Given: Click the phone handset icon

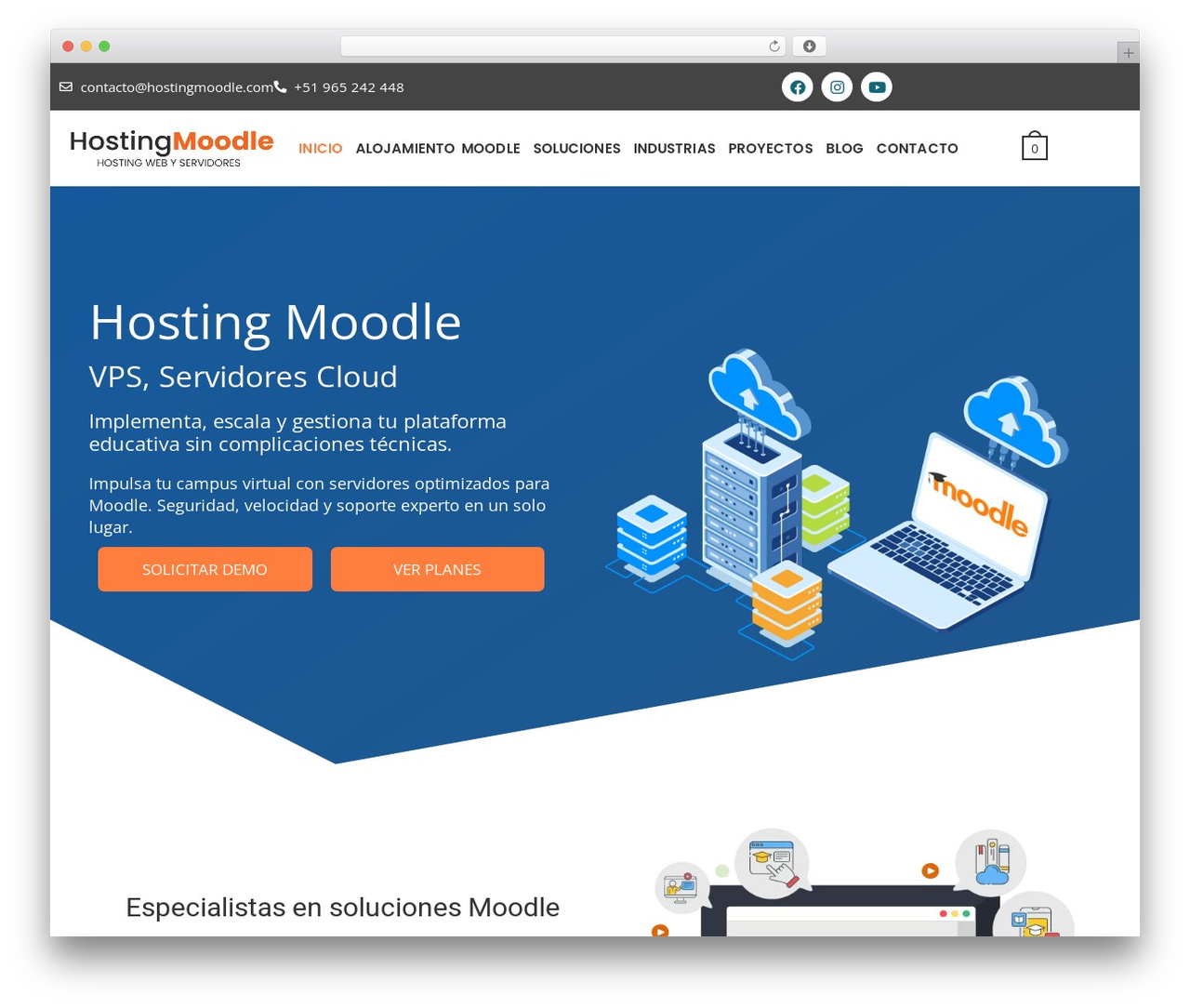Looking at the screenshot, I should [x=280, y=86].
